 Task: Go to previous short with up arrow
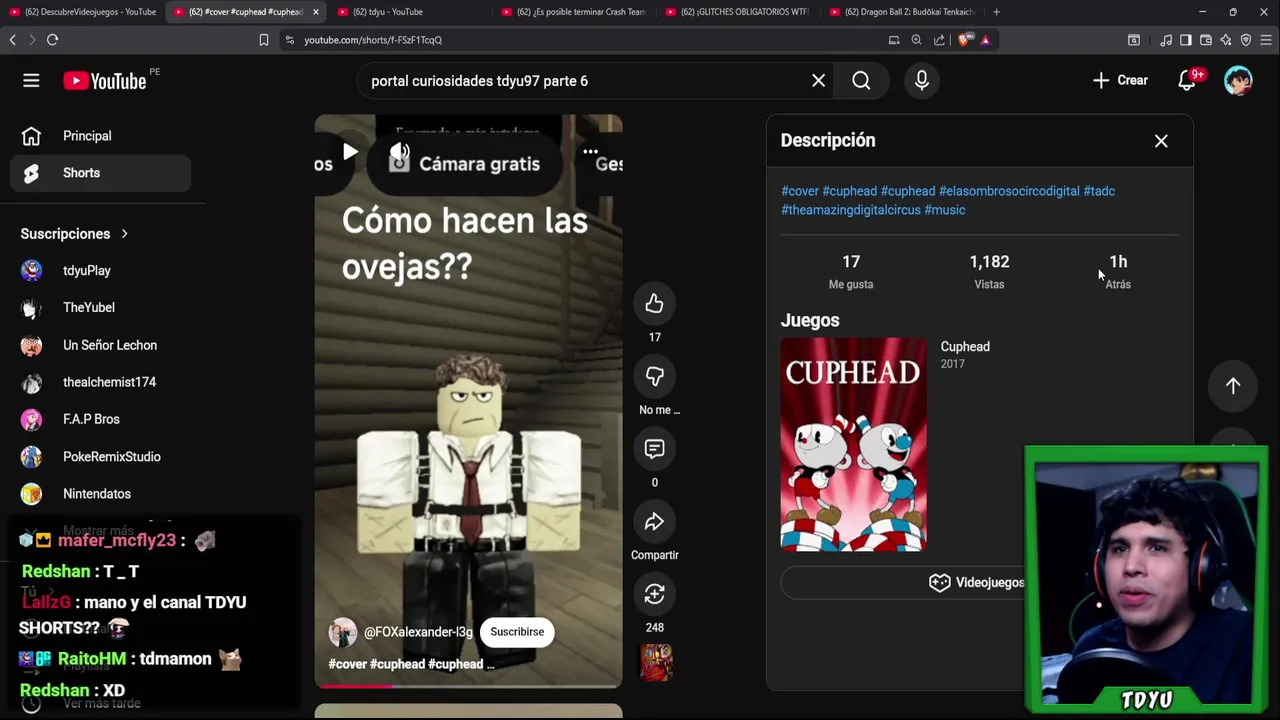coord(1233,386)
